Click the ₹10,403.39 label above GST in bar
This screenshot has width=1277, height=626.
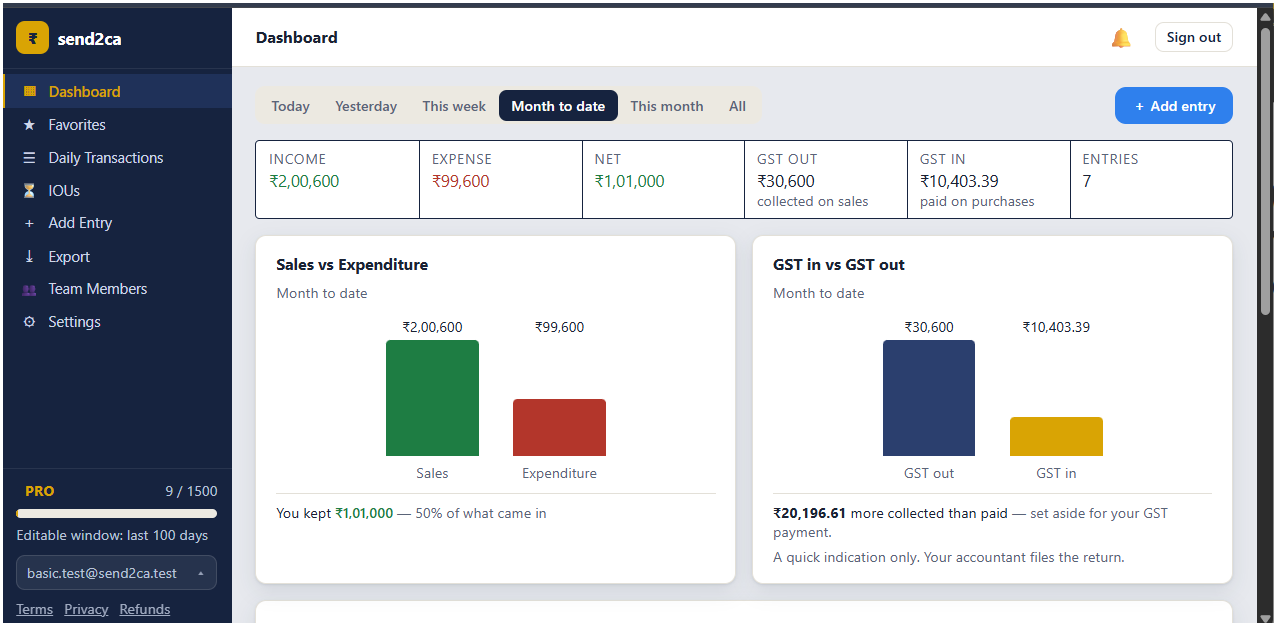1056,327
